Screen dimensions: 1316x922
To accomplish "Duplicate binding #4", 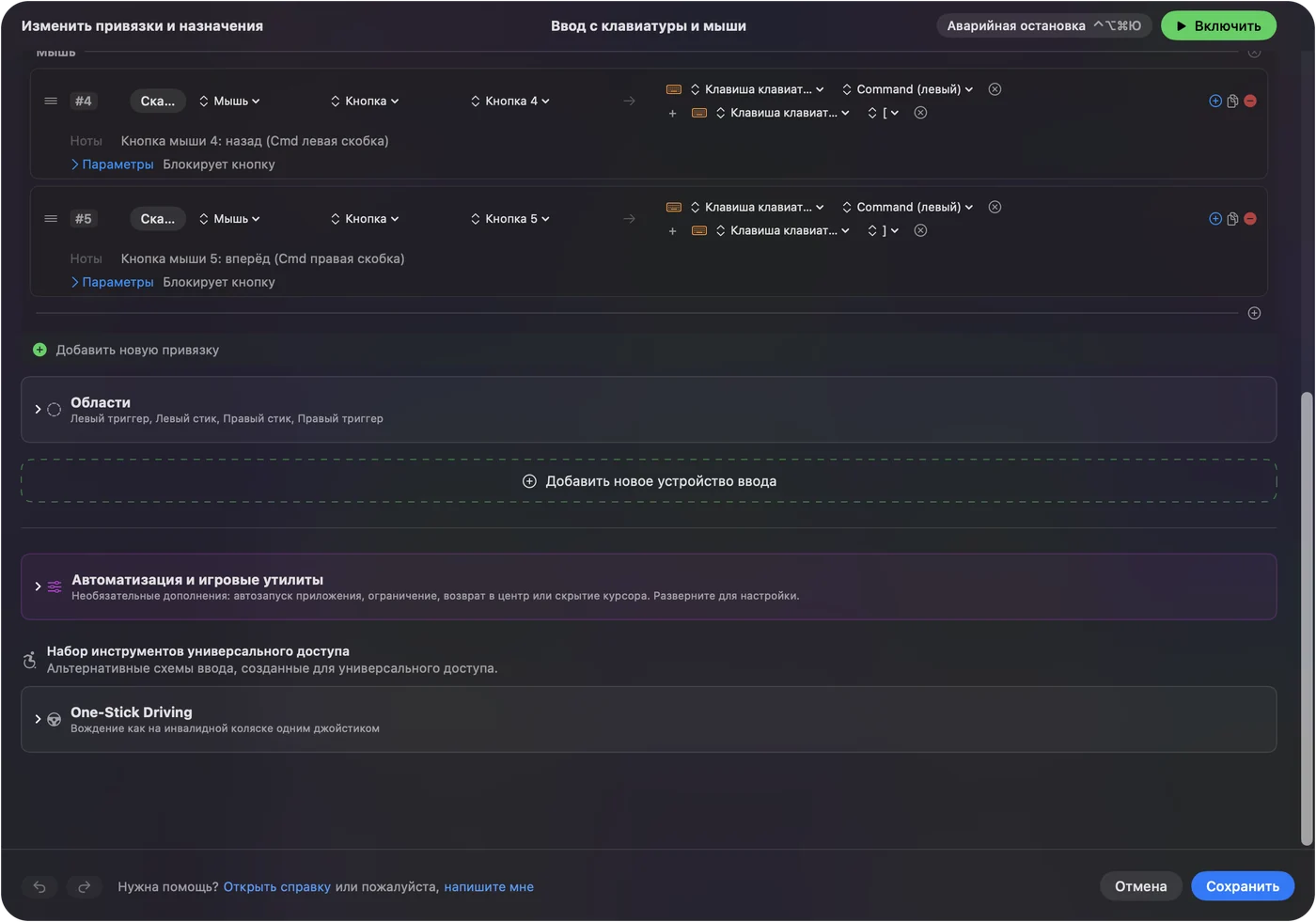I will (x=1232, y=101).
